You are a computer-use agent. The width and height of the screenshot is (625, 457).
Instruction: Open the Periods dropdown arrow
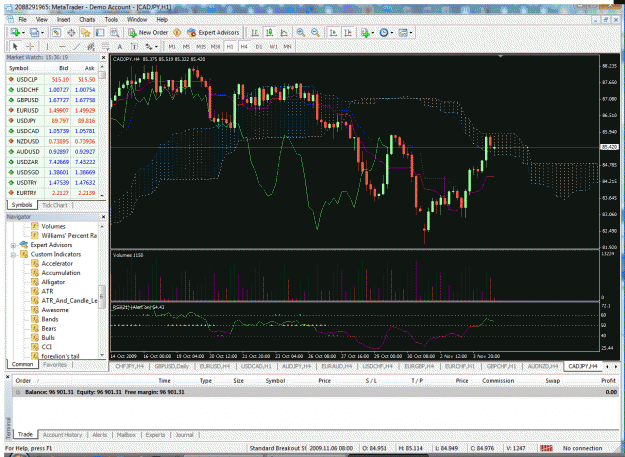pyautogui.click(x=392, y=33)
